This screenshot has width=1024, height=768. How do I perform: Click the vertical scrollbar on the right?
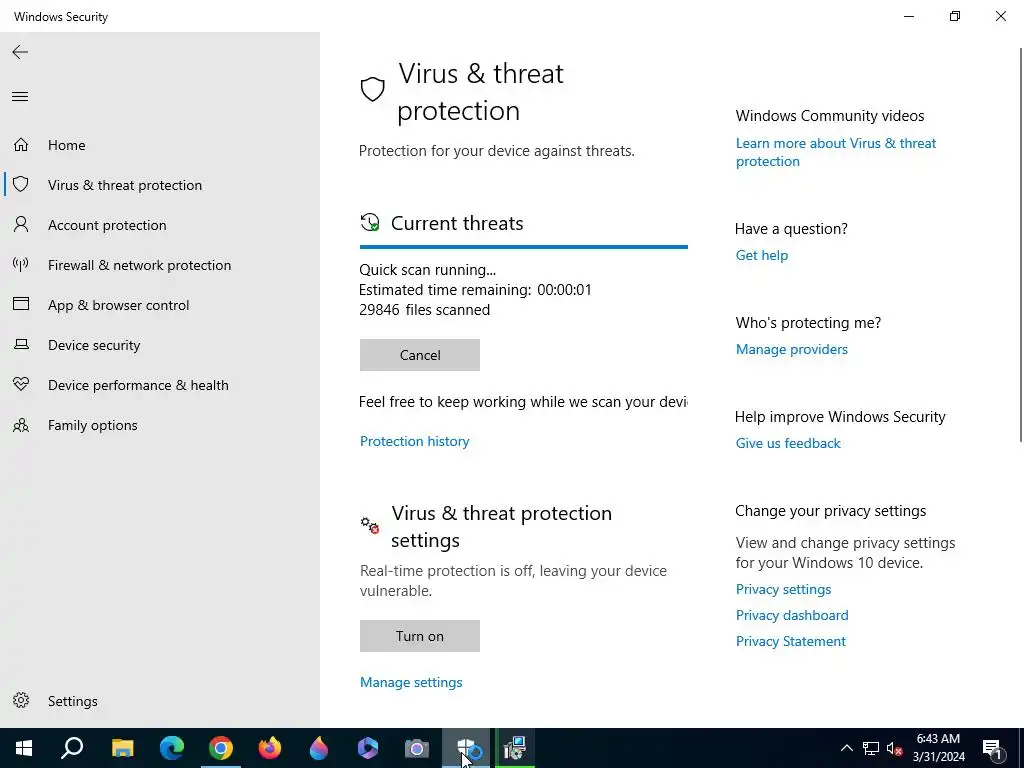(x=1021, y=245)
